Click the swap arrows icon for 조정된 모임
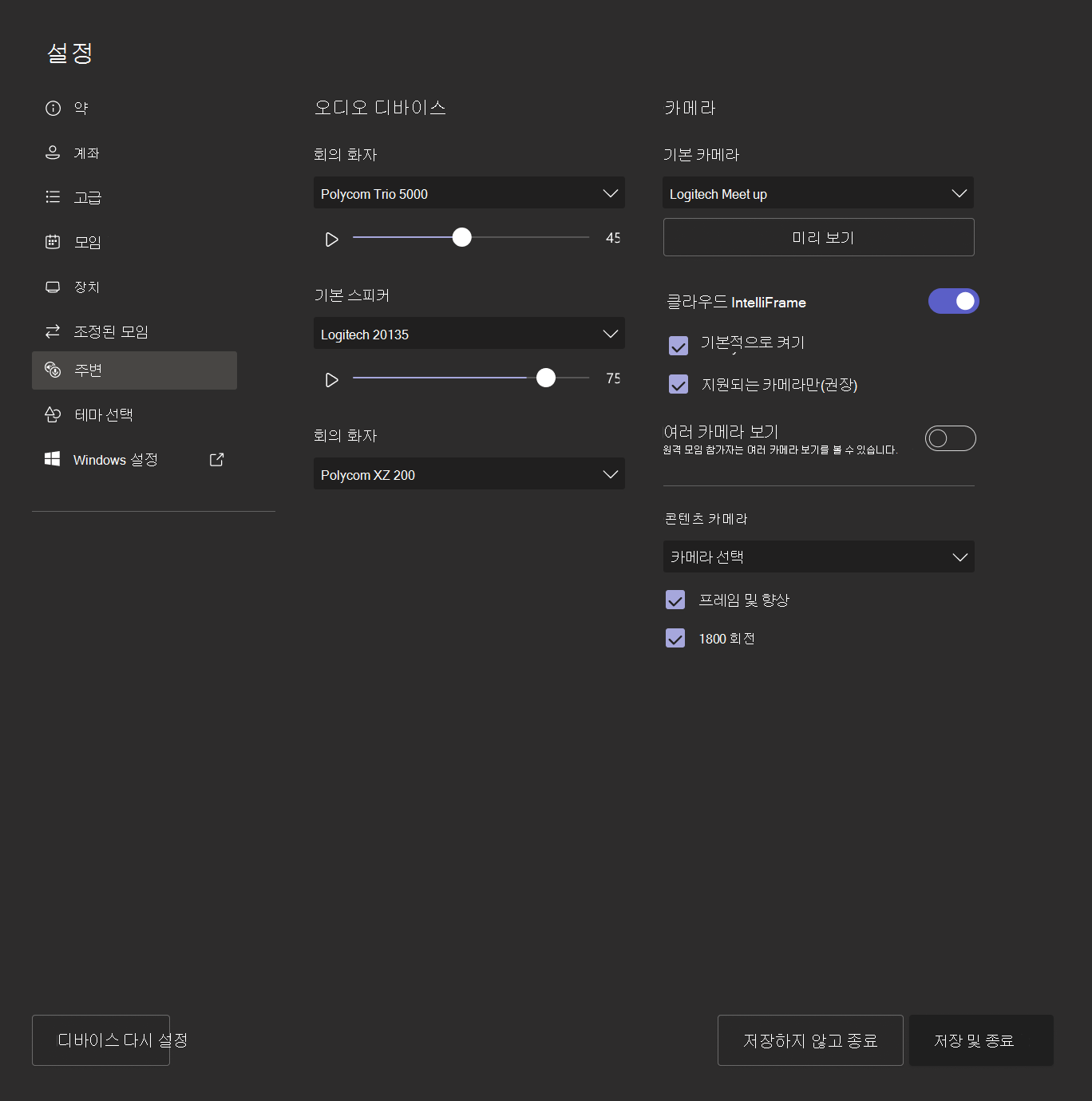Image resolution: width=1092 pixels, height=1101 pixels. pos(53,331)
